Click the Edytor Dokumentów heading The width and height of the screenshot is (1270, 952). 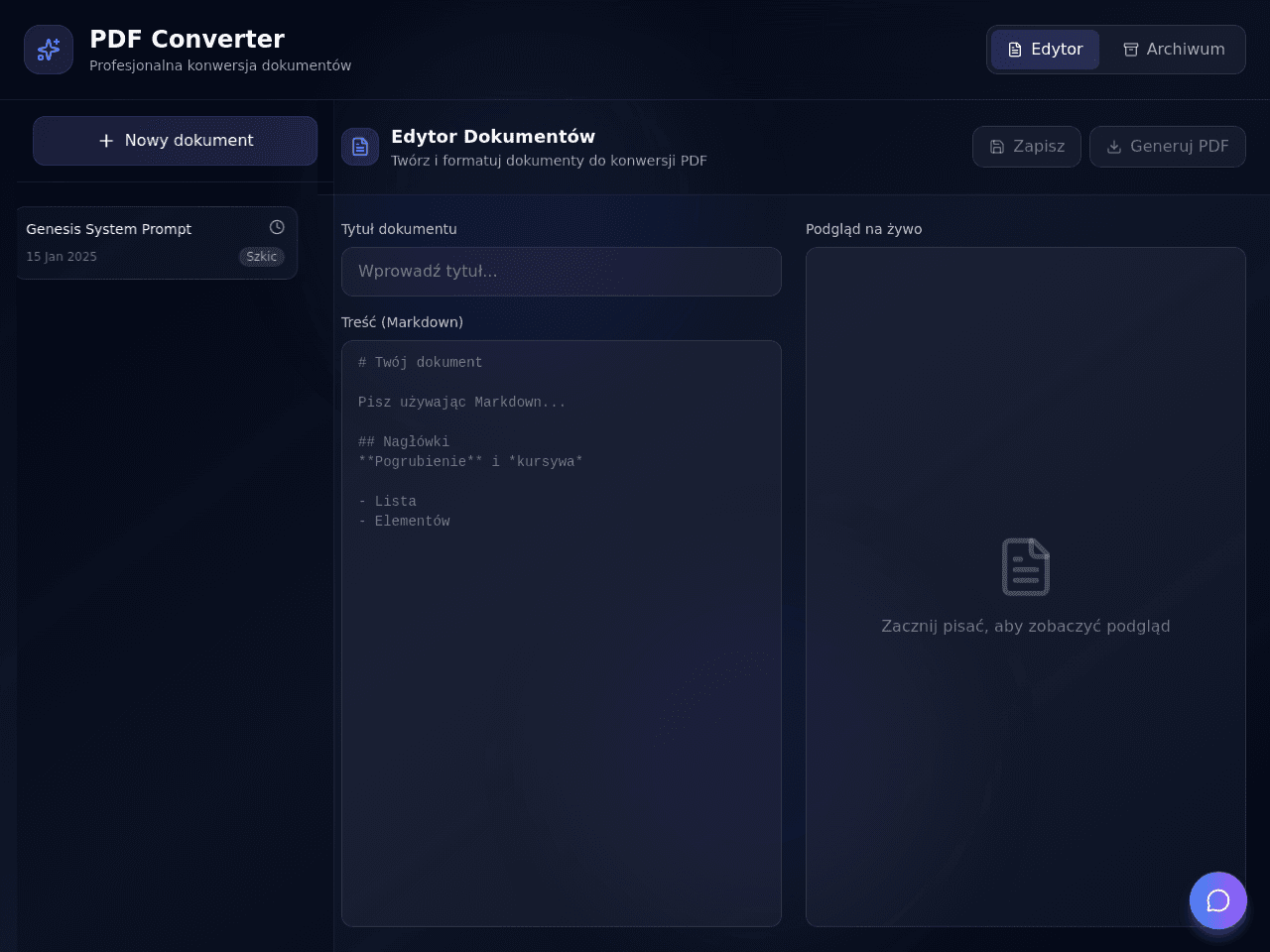(x=493, y=137)
